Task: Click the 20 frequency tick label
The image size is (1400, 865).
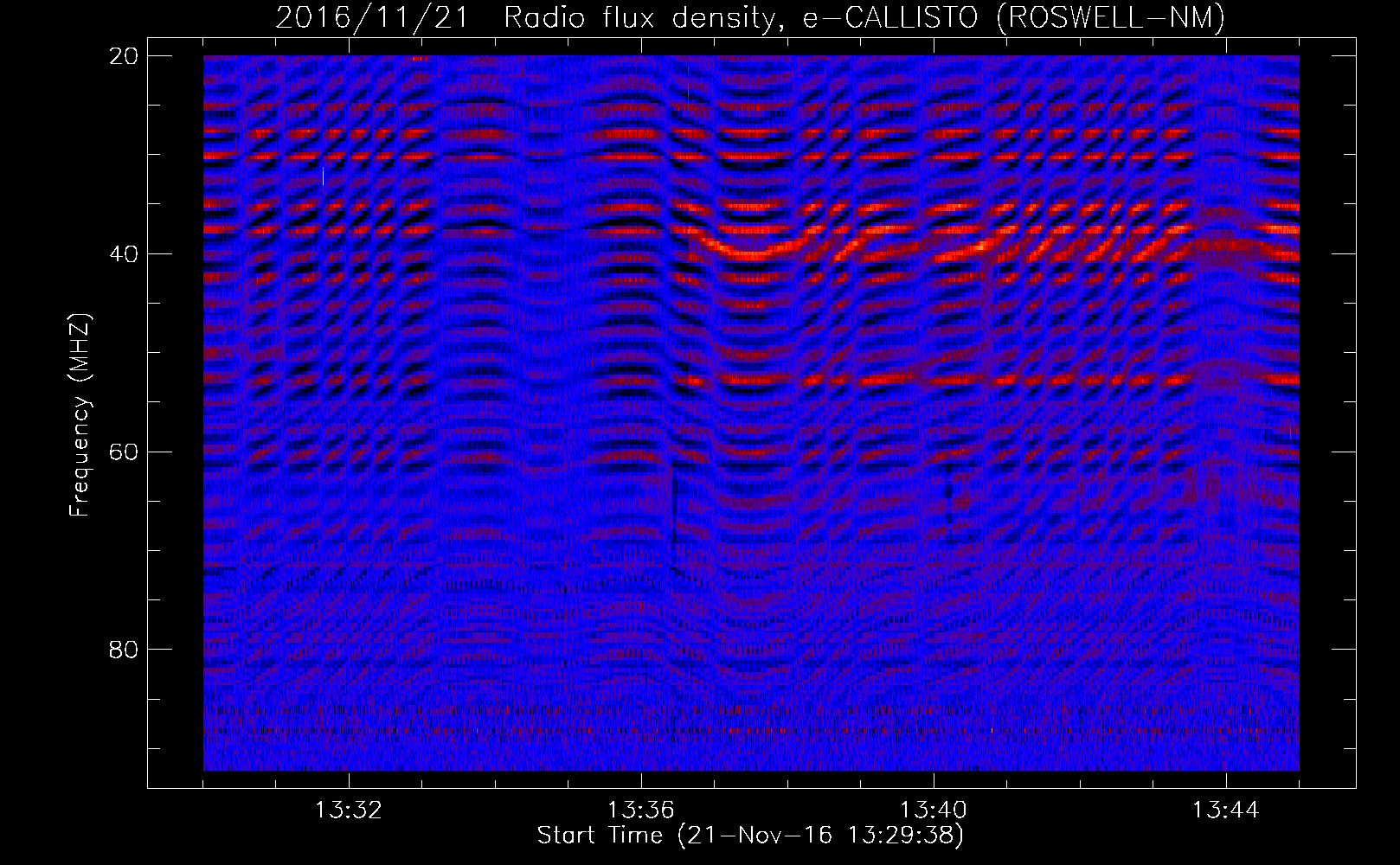Action: coord(123,55)
